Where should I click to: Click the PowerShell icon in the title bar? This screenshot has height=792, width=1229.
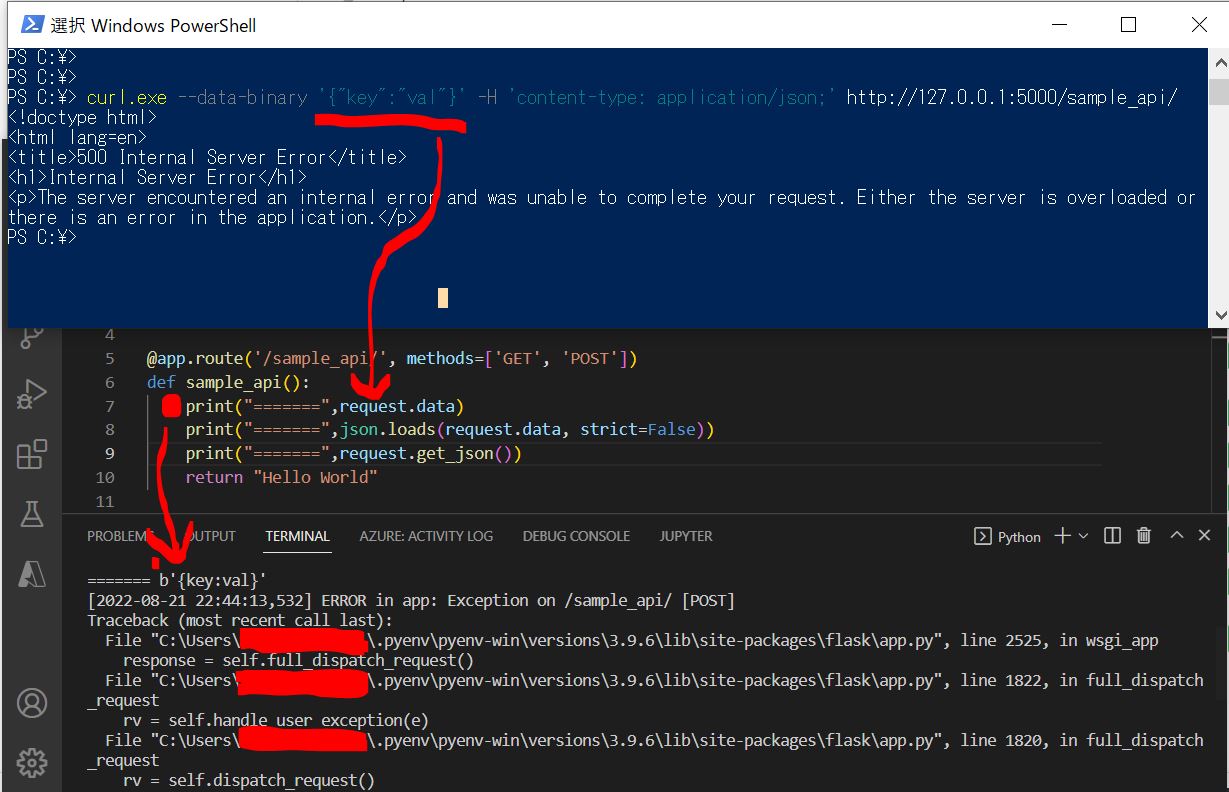click(31, 24)
